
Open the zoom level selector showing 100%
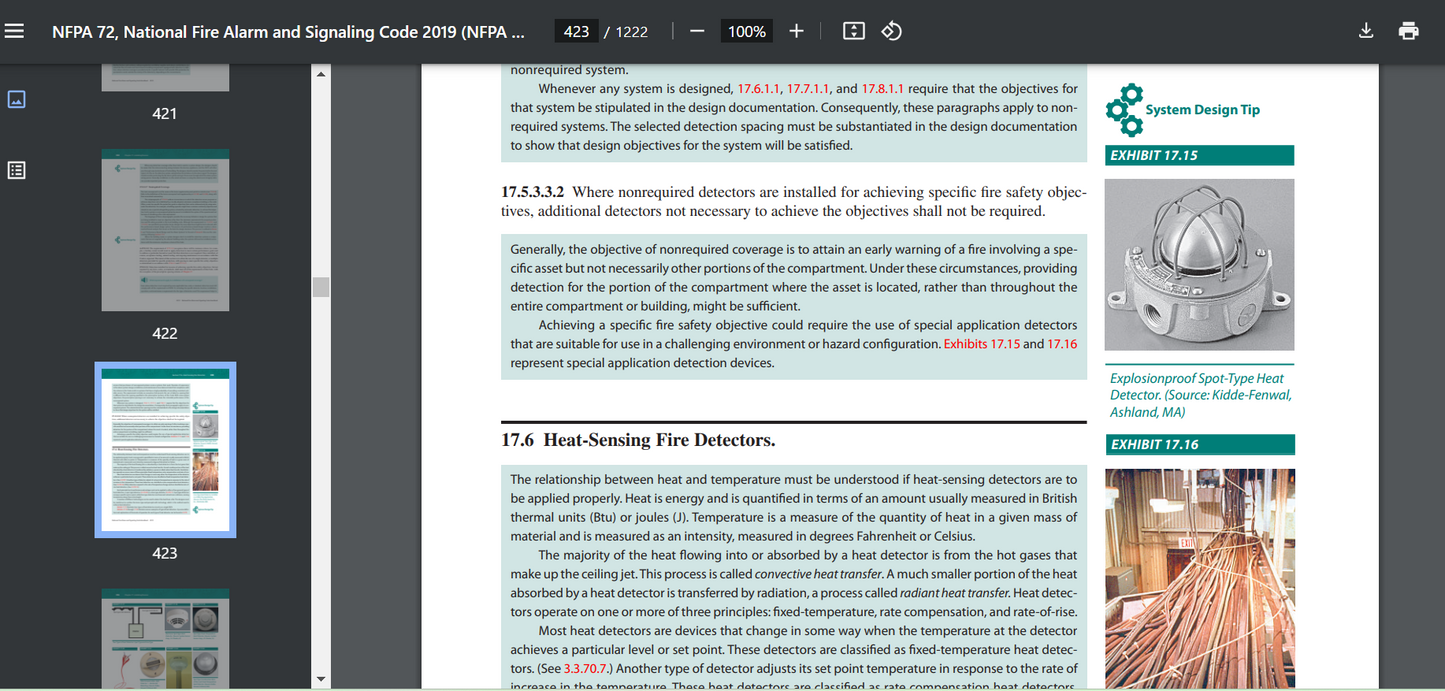coord(746,31)
